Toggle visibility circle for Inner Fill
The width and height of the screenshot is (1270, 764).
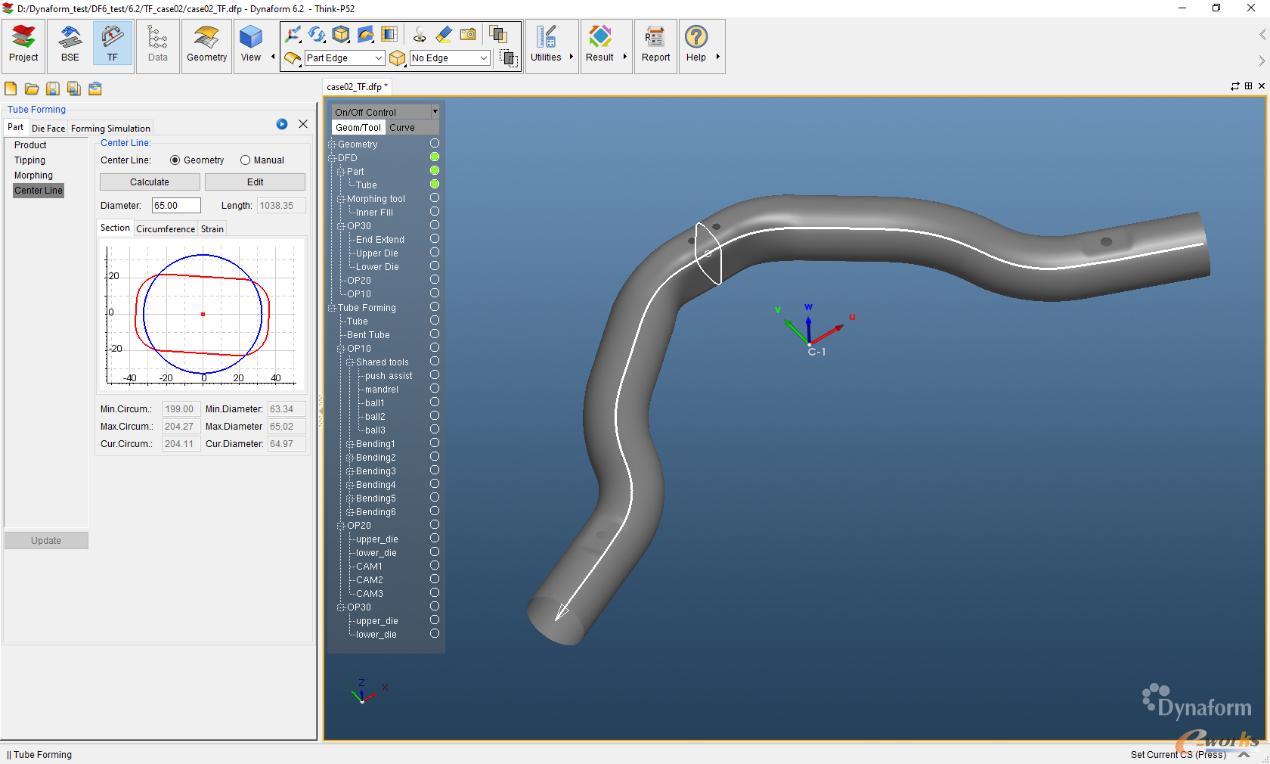pos(434,212)
